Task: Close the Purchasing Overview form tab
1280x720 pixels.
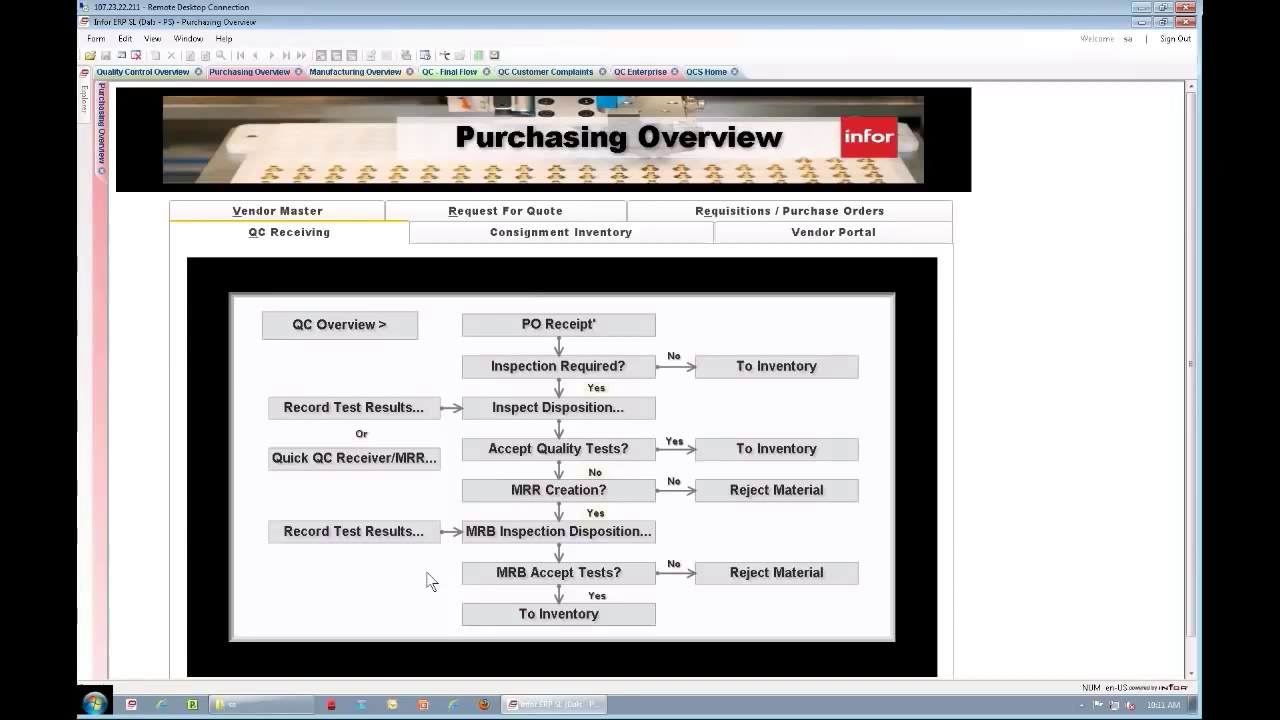Action: click(x=298, y=72)
